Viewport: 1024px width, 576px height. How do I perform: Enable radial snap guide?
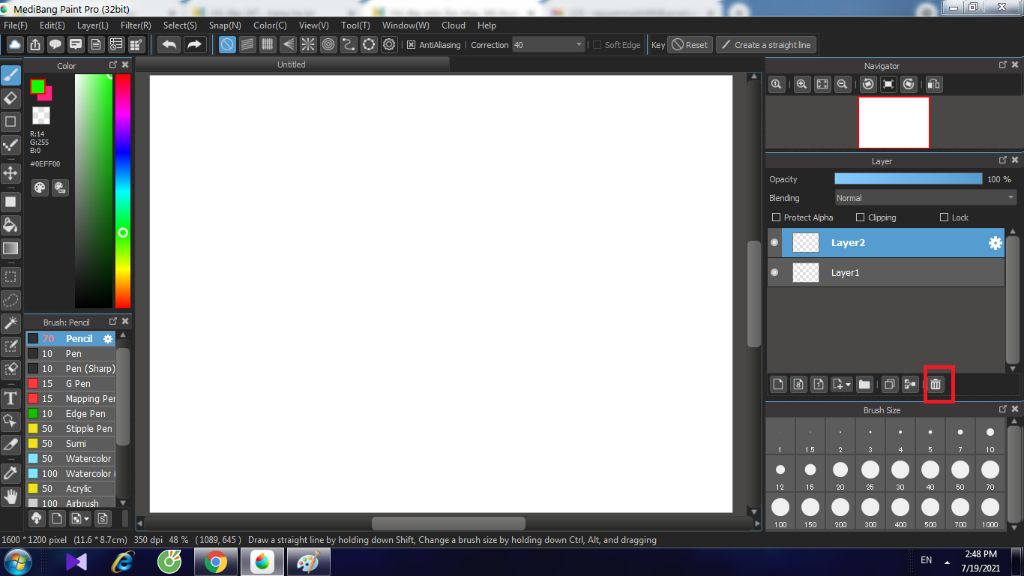click(x=308, y=44)
